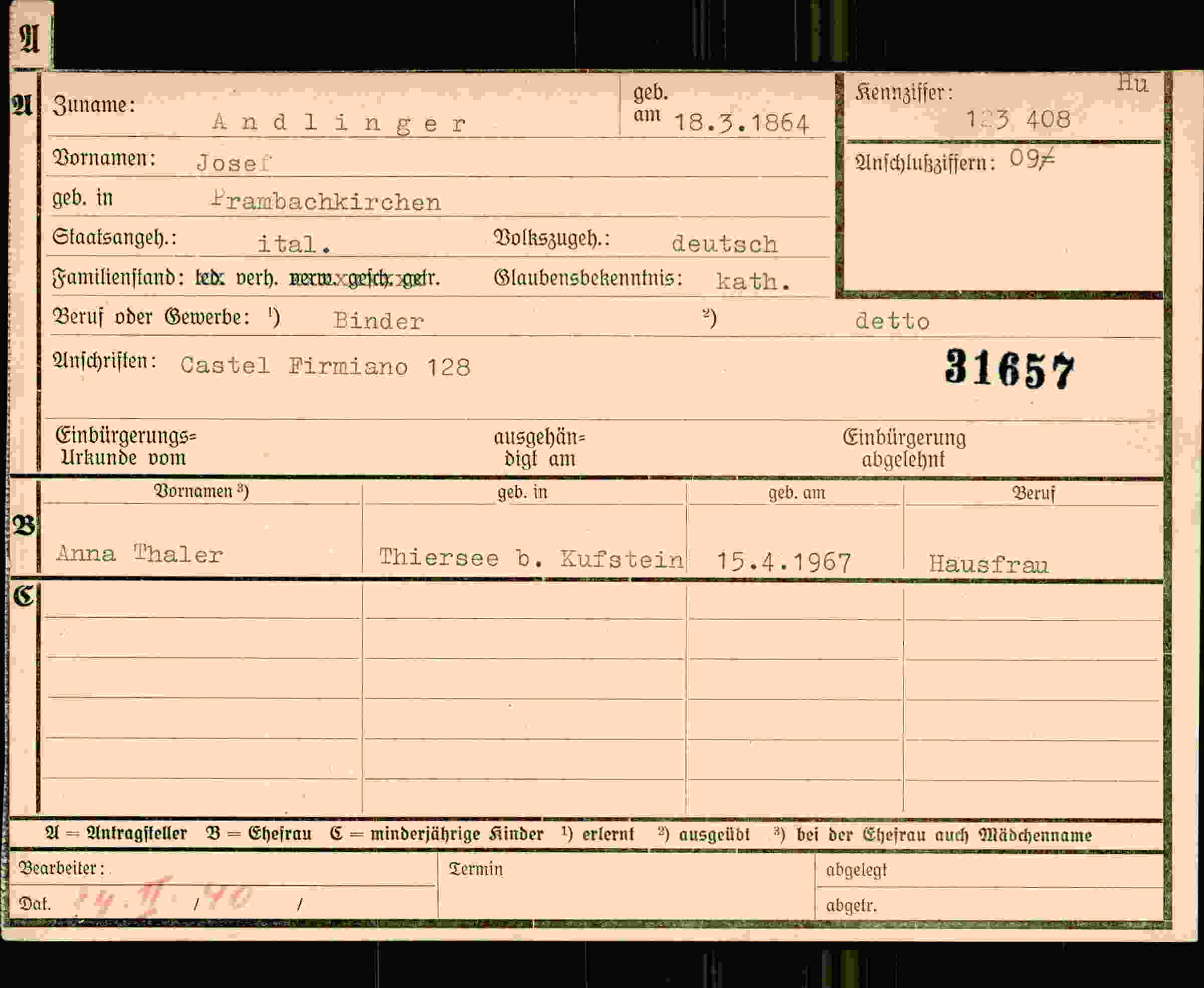This screenshot has width=1204, height=988.
Task: Click the section letter "B" beside Anna Thaler
Action: click(x=24, y=525)
